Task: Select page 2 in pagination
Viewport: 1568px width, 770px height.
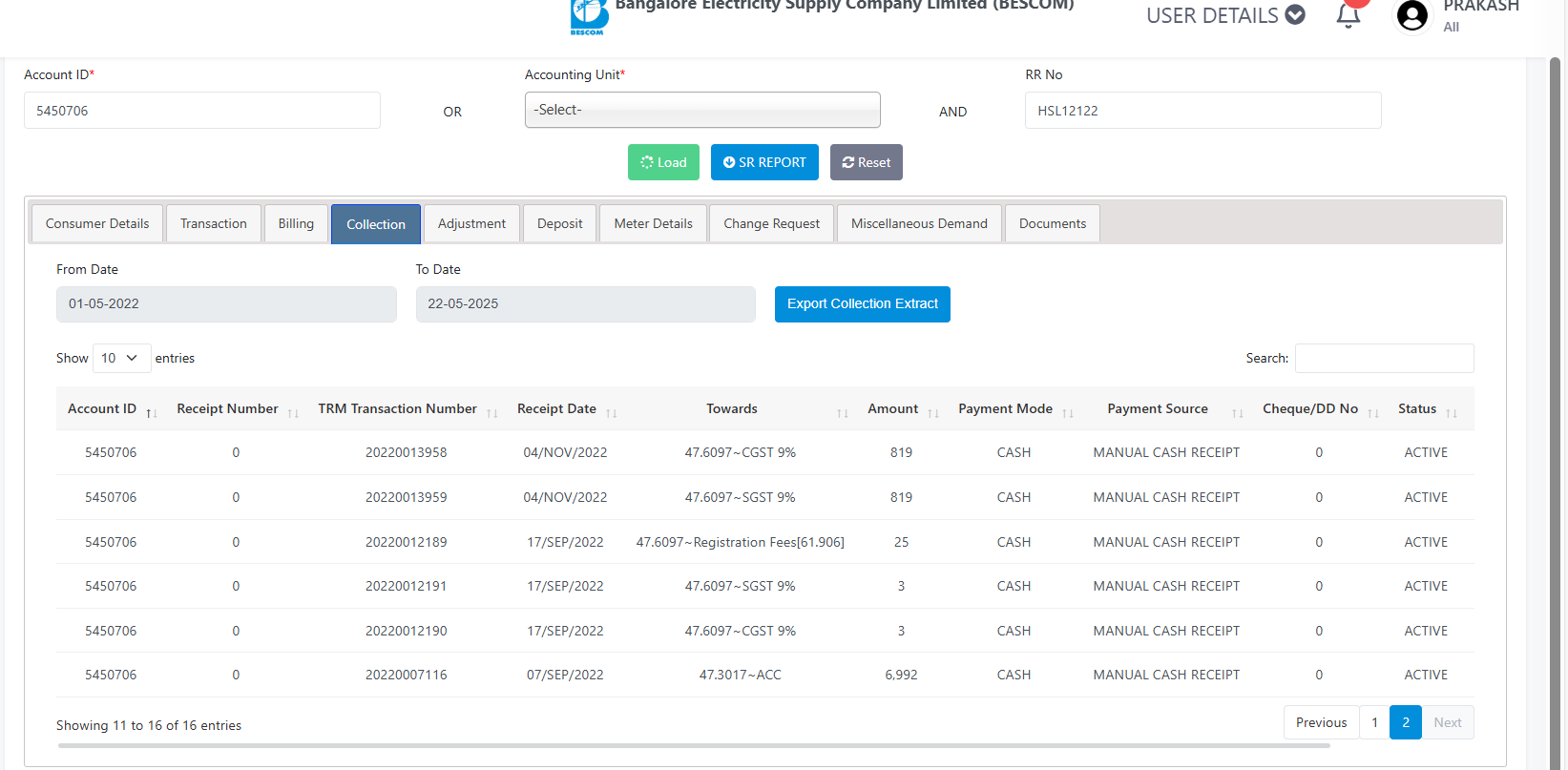Action: 1406,722
